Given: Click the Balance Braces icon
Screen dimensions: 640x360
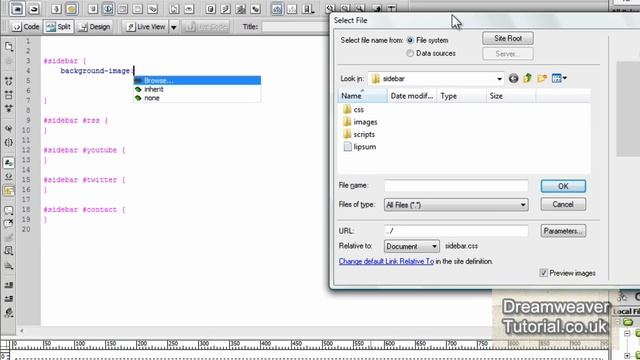Looking at the screenshot, I should point(9,142).
